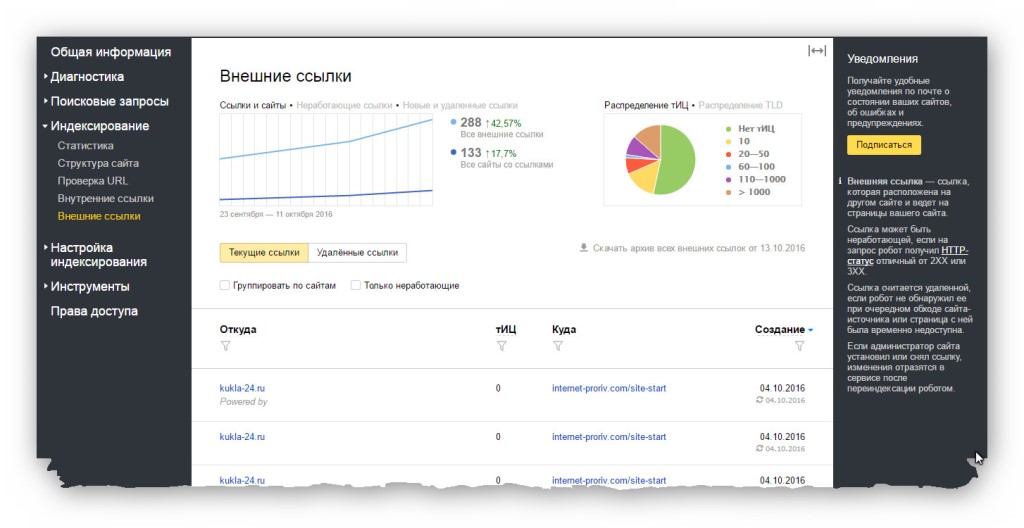Select Распределение тИЦ pie tab

[646, 105]
